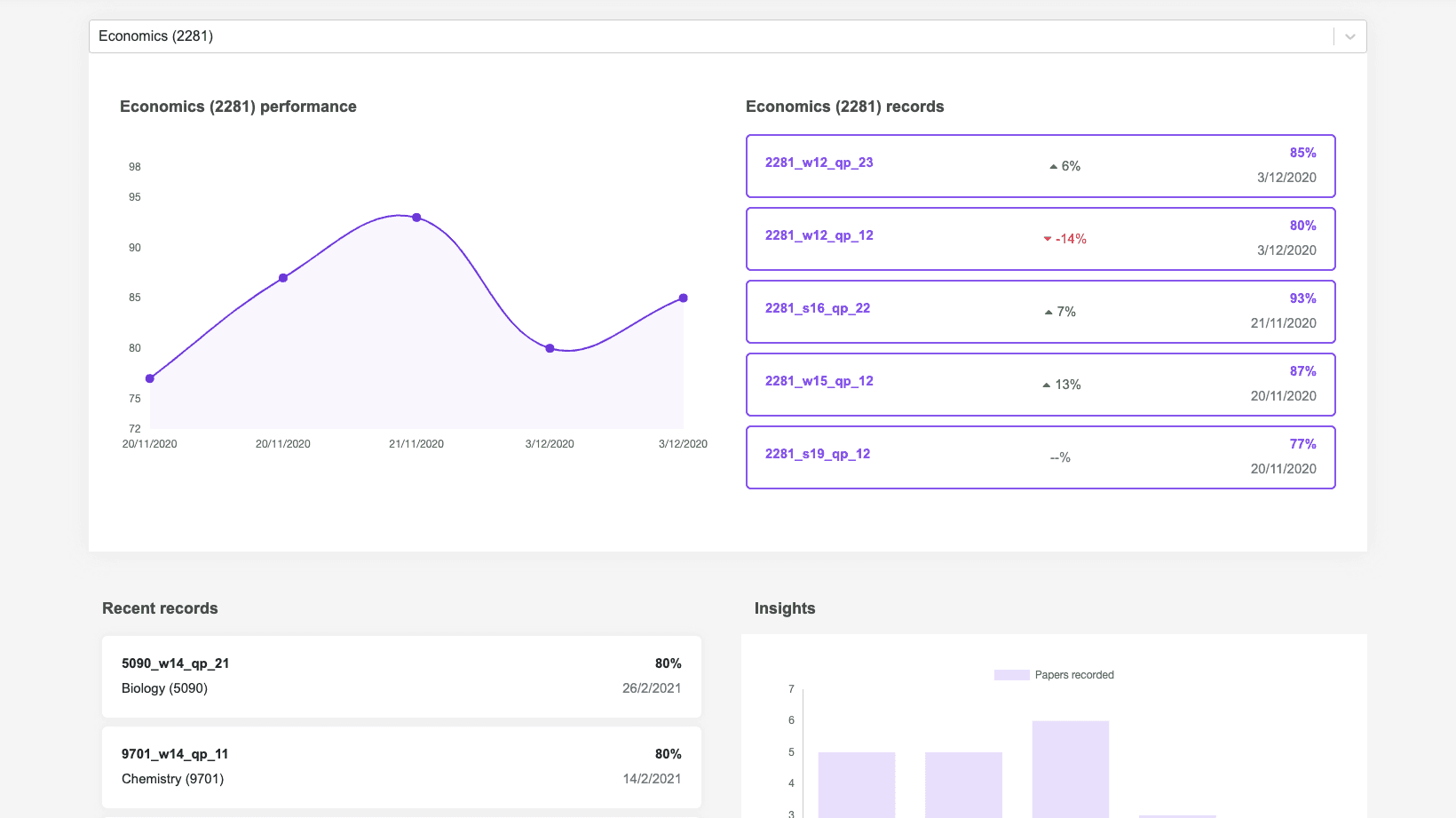The width and height of the screenshot is (1456, 818).
Task: Select the first bar in Insights chart
Action: [857, 785]
